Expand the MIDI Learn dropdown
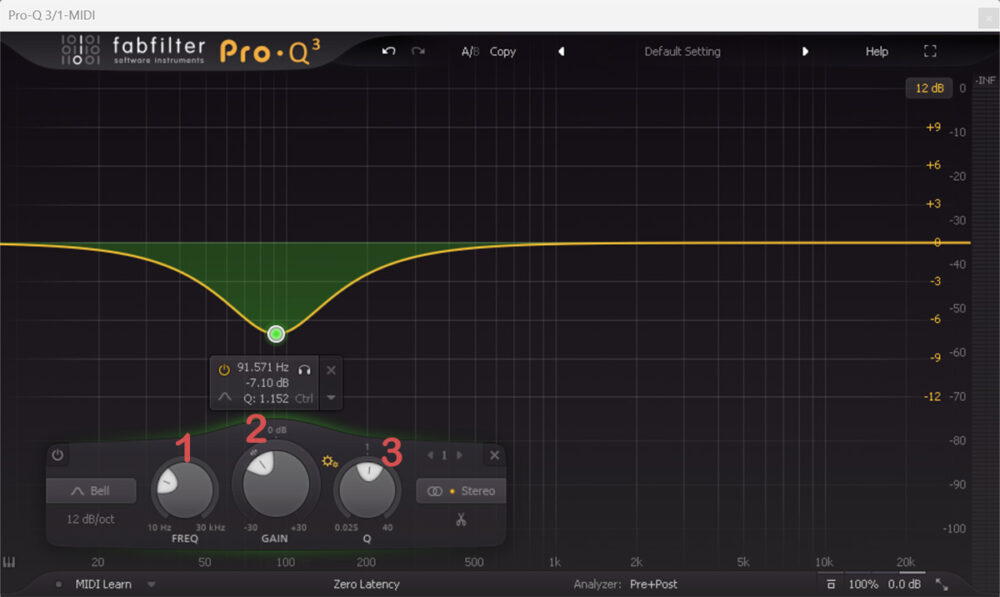This screenshot has height=597, width=1000. (151, 584)
